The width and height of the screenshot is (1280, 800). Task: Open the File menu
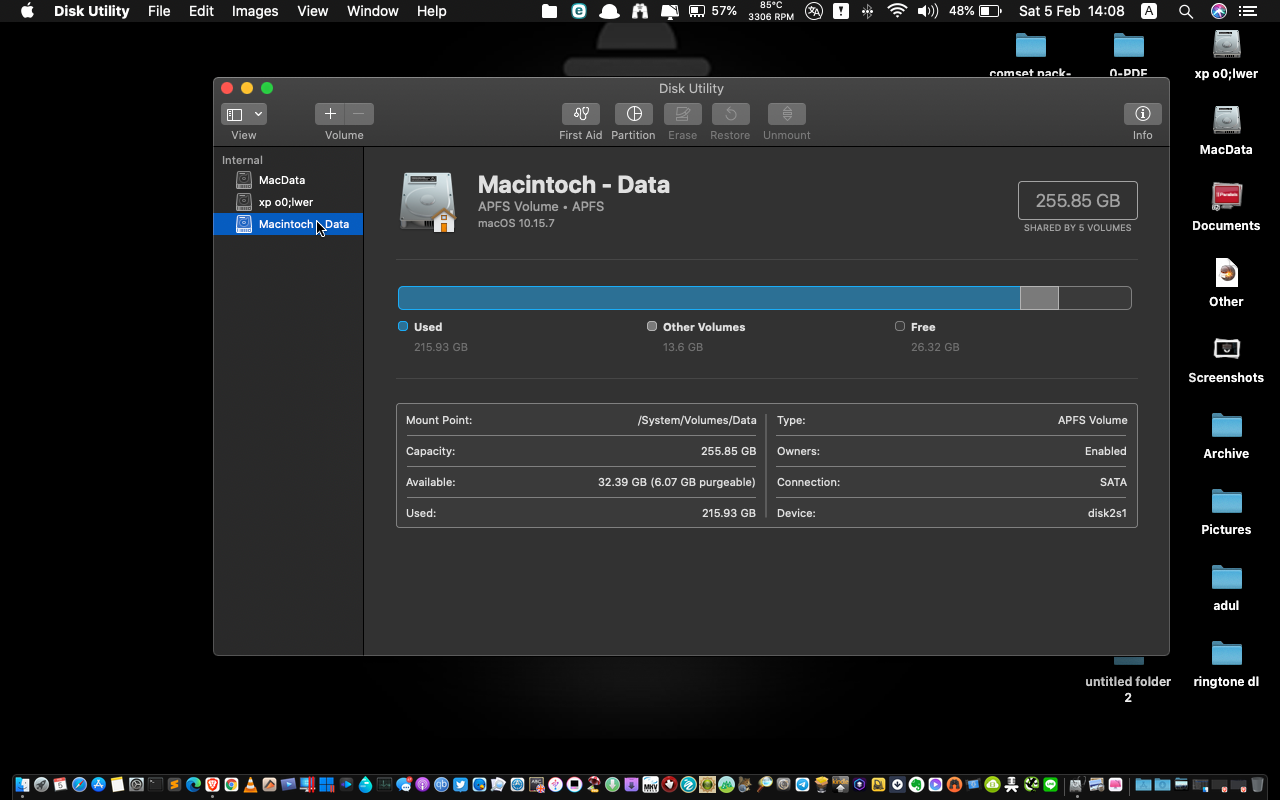point(159,11)
